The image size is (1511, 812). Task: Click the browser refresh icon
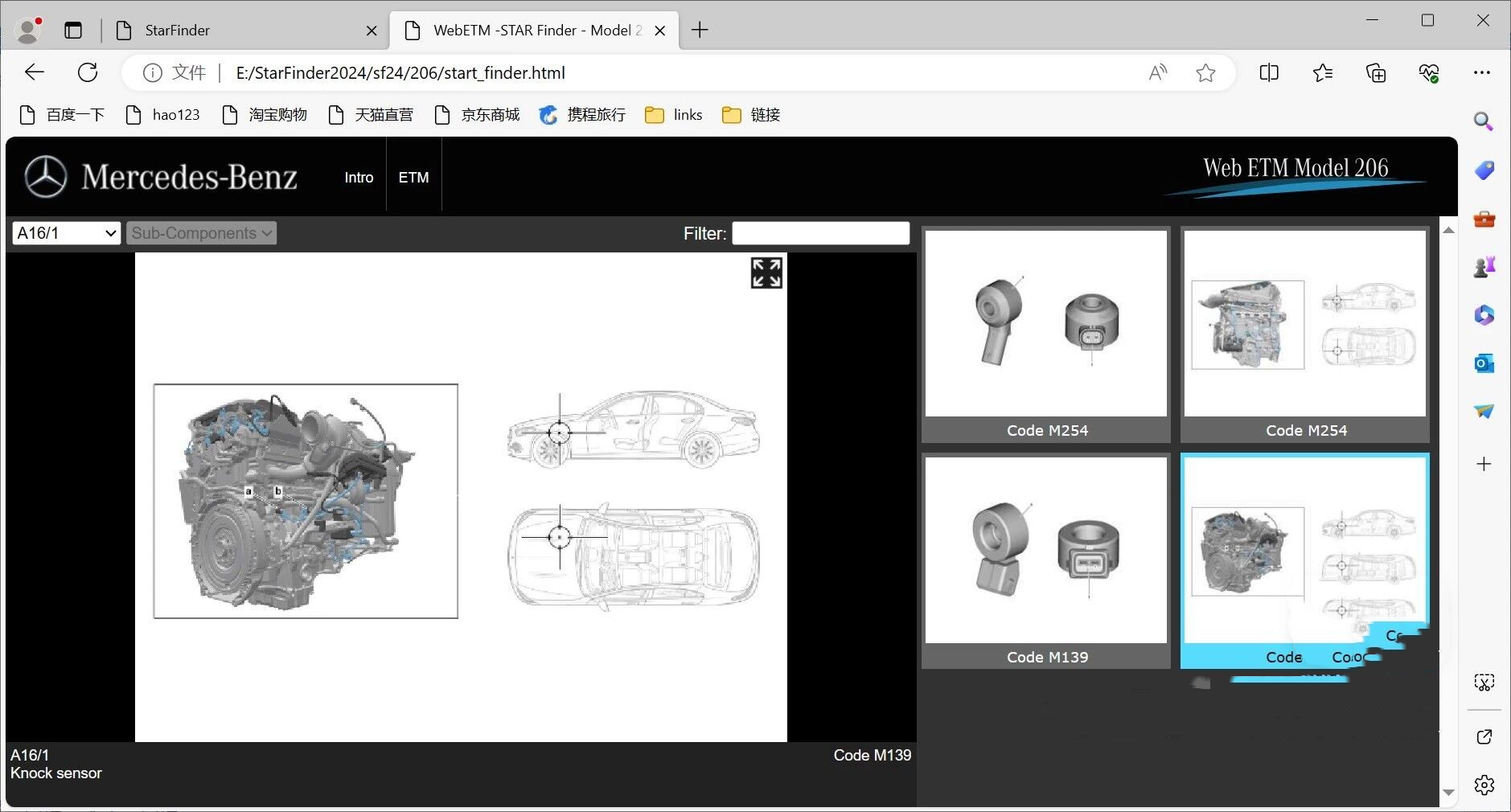88,72
